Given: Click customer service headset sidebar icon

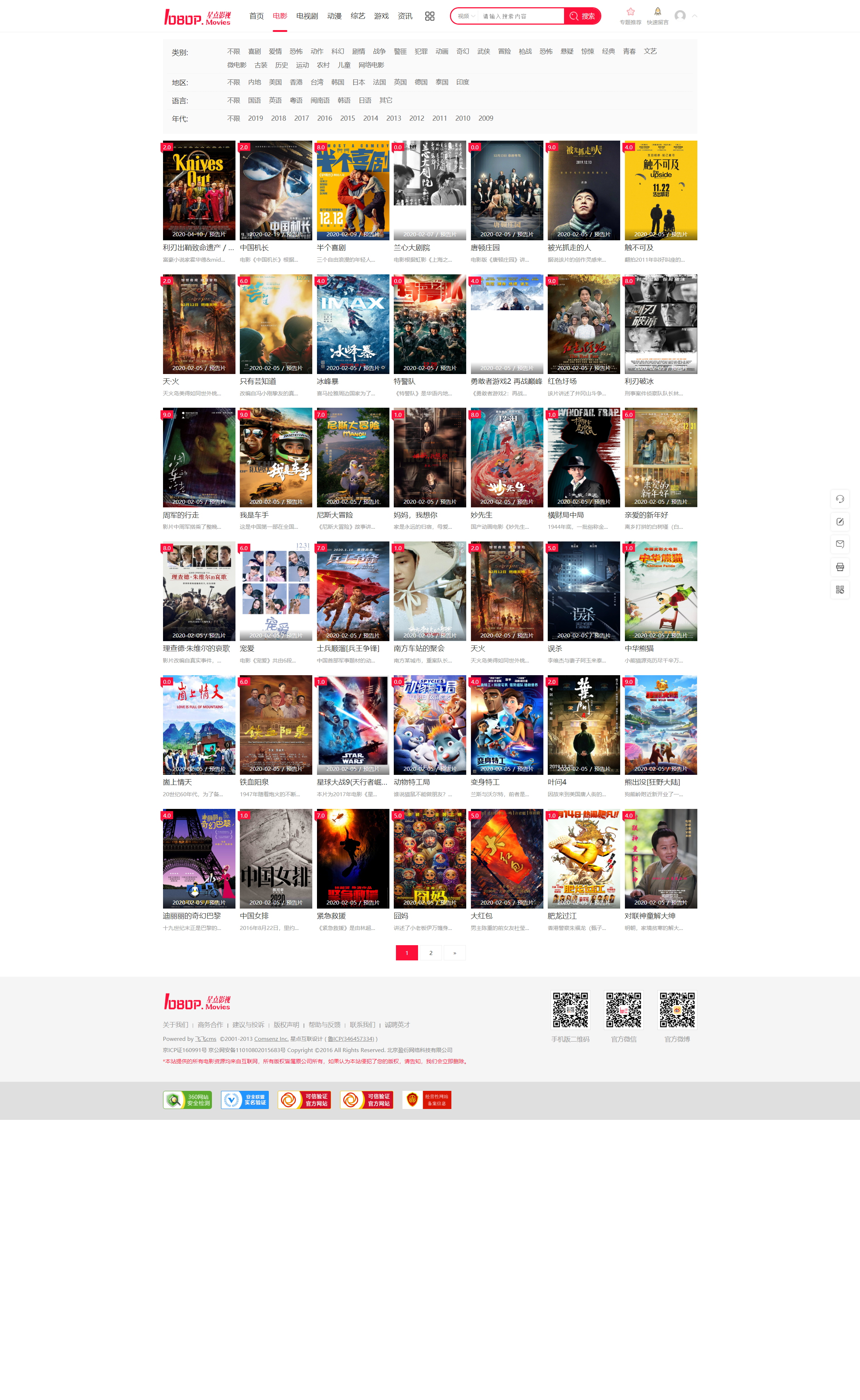Looking at the screenshot, I should point(839,499).
